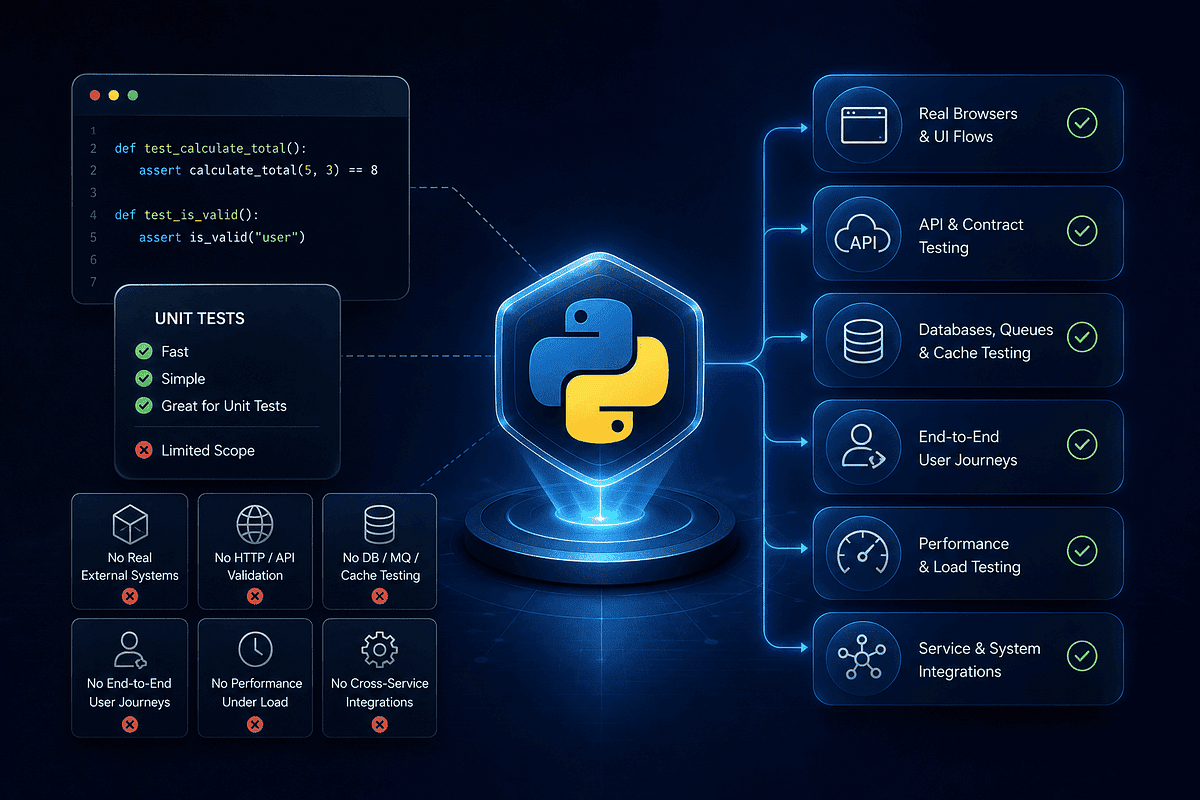Click the code line assert is_valid("user")
1200x800 pixels.
[222, 238]
